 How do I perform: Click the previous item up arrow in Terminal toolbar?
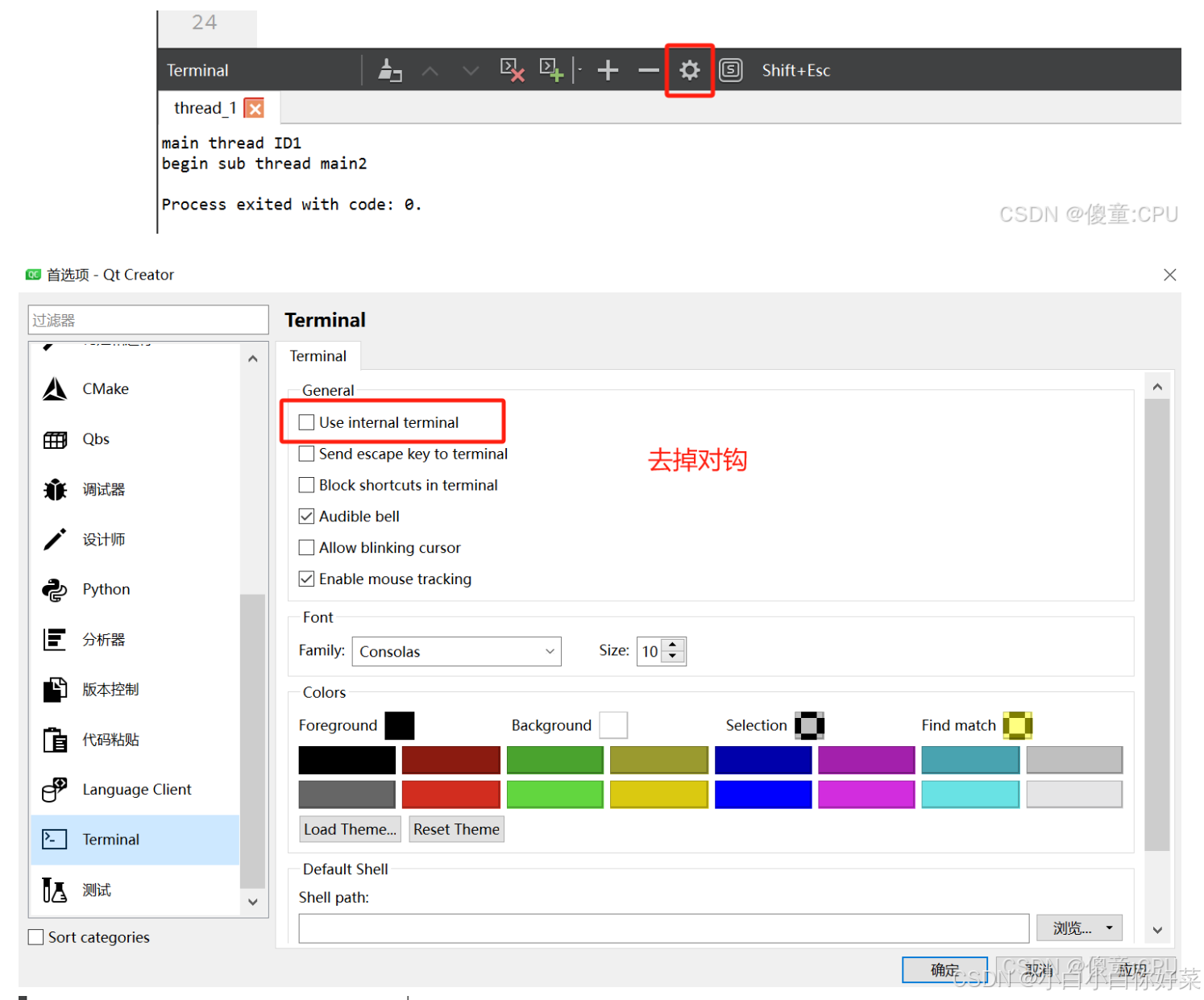pyautogui.click(x=430, y=71)
